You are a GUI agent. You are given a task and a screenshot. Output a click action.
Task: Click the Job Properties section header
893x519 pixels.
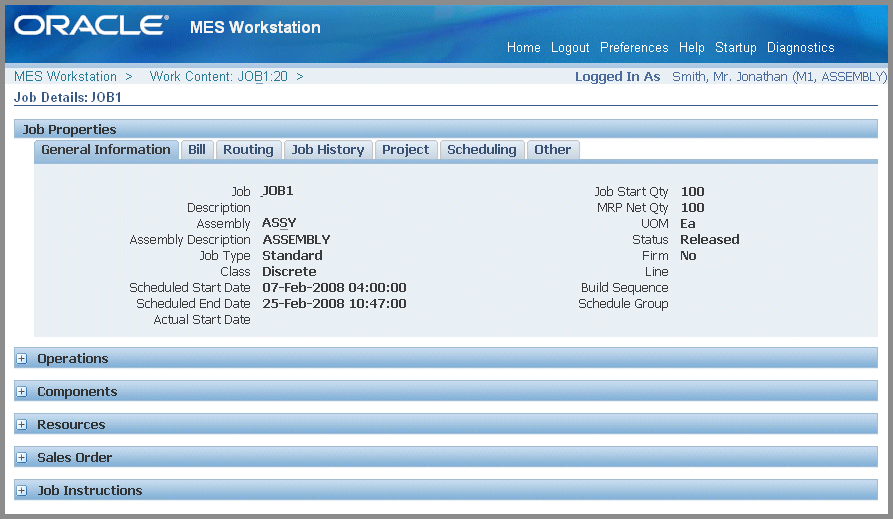[445, 129]
